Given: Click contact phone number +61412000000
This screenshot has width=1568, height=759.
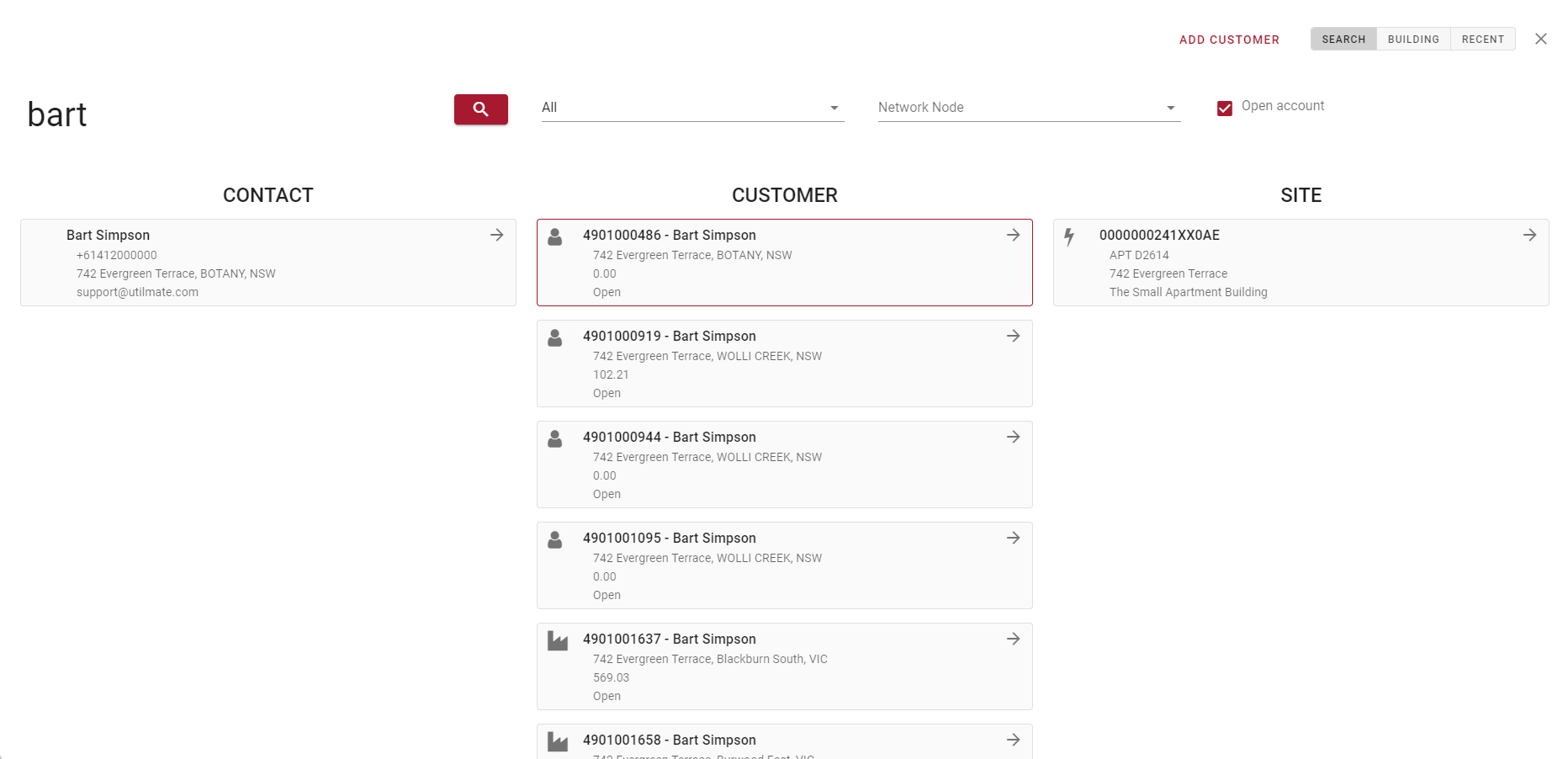Looking at the screenshot, I should coord(117,255).
